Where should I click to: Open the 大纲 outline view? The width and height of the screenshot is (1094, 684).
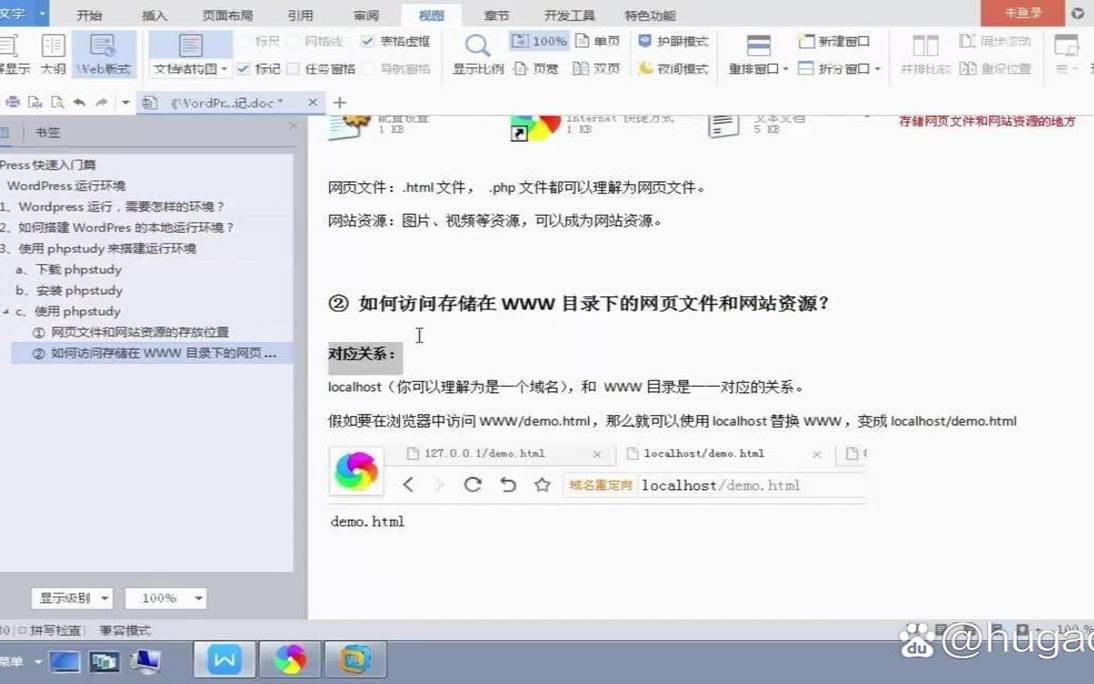point(53,53)
